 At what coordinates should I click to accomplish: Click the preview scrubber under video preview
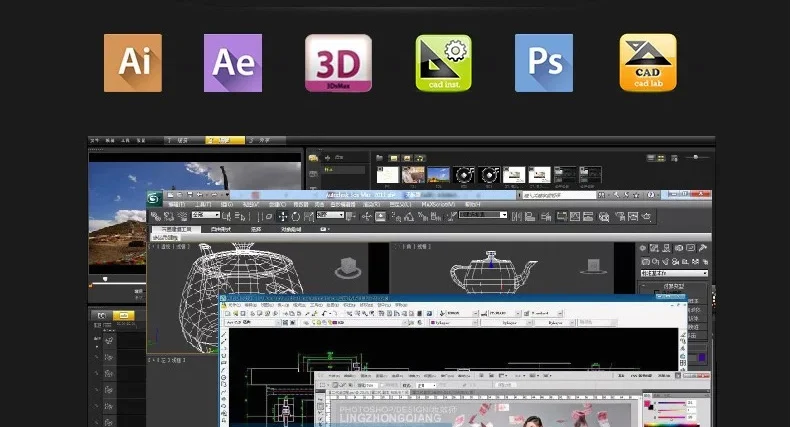104,279
